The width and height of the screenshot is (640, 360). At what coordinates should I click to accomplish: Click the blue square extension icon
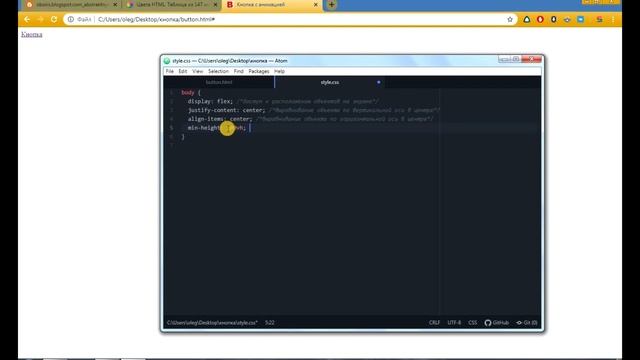[580, 19]
